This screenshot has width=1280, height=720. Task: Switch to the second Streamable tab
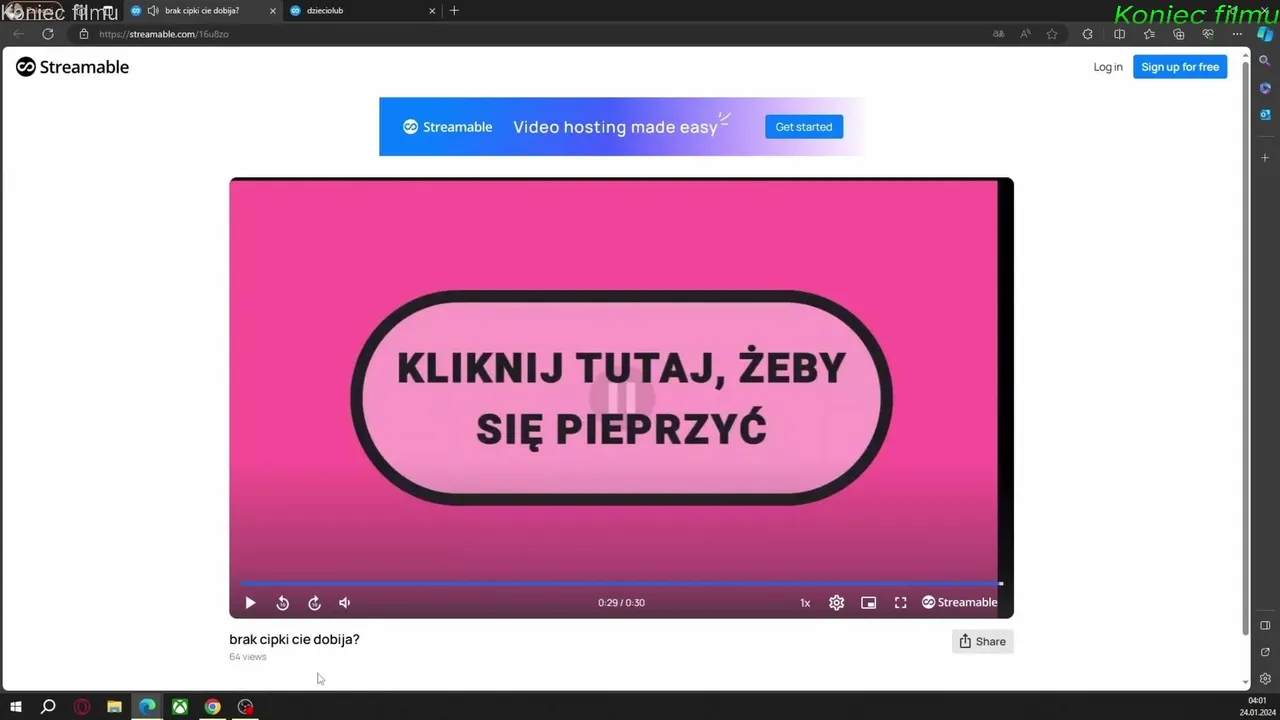362,10
